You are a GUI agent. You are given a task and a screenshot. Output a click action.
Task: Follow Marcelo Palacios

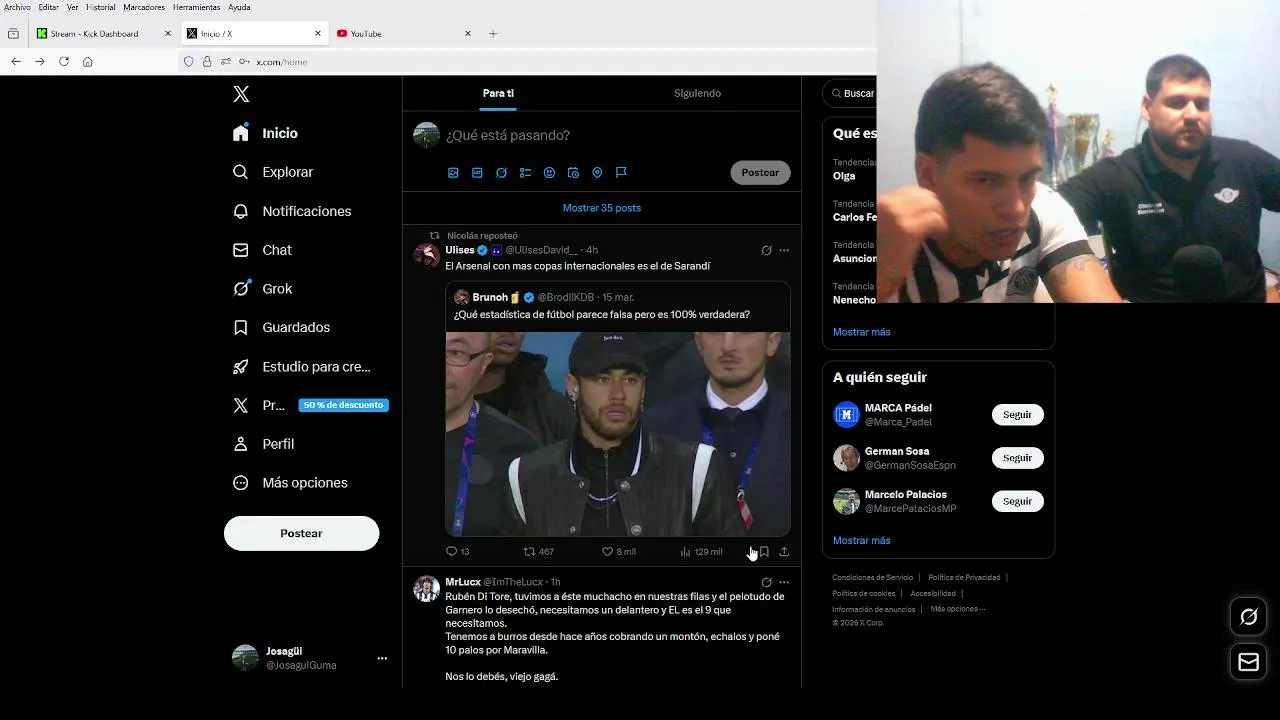click(x=1017, y=501)
